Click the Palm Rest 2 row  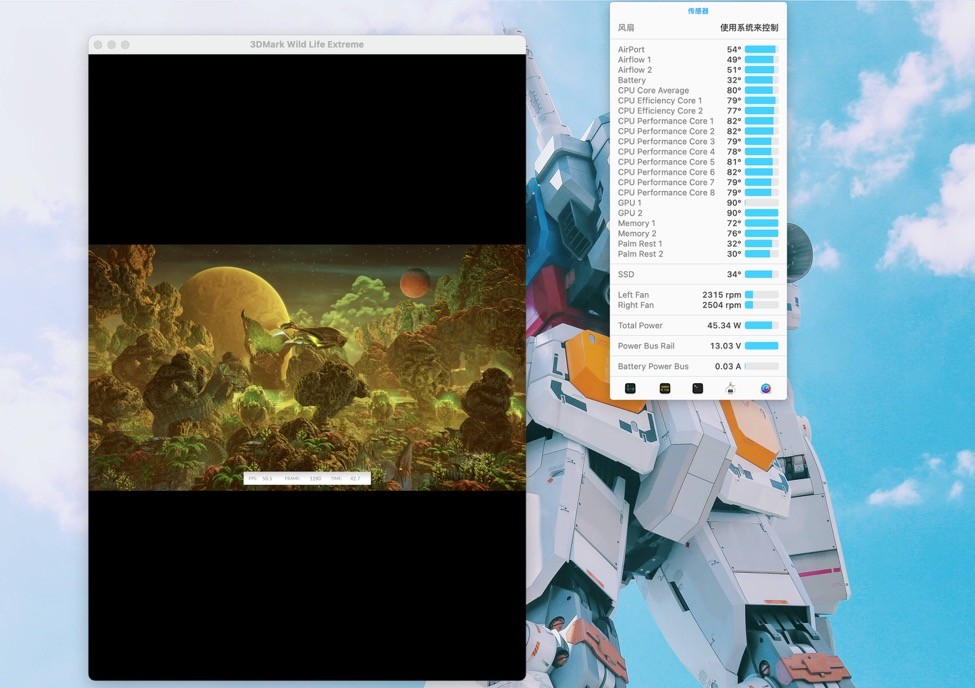coord(698,254)
